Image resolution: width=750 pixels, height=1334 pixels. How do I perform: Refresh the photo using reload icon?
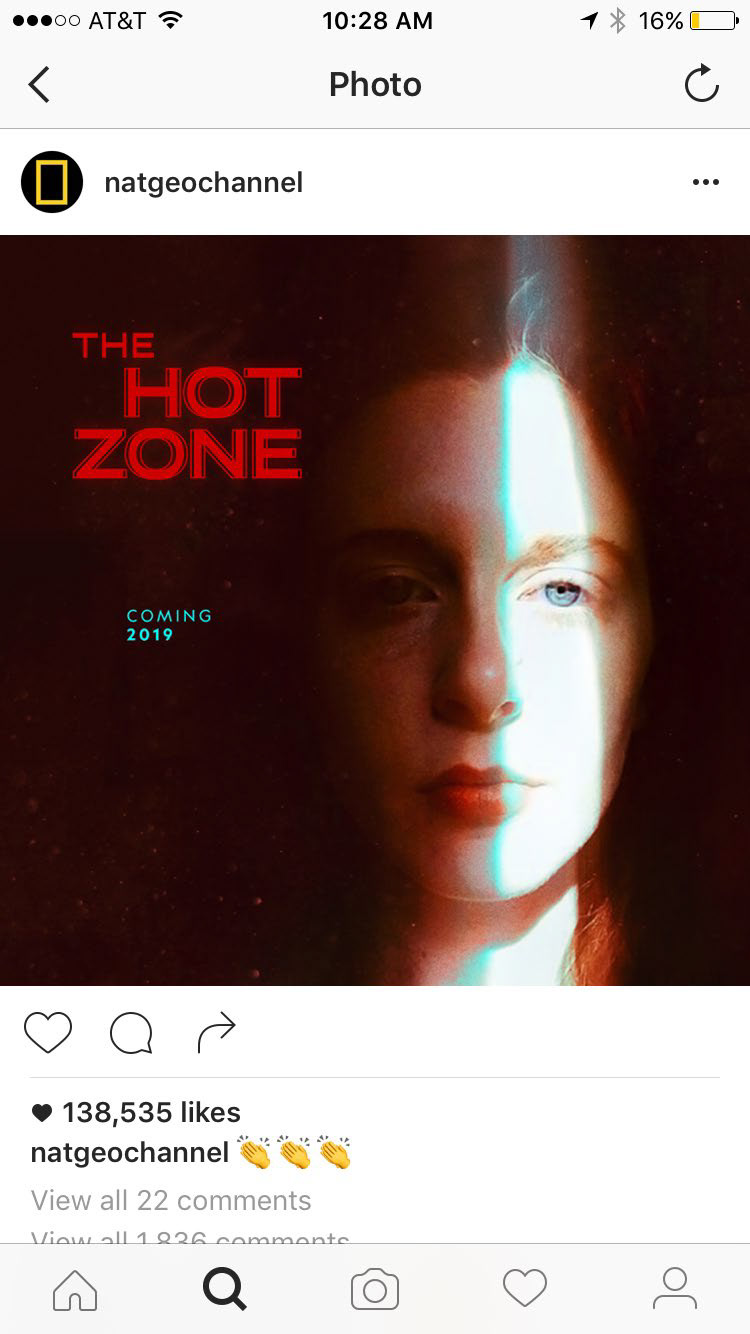701,83
